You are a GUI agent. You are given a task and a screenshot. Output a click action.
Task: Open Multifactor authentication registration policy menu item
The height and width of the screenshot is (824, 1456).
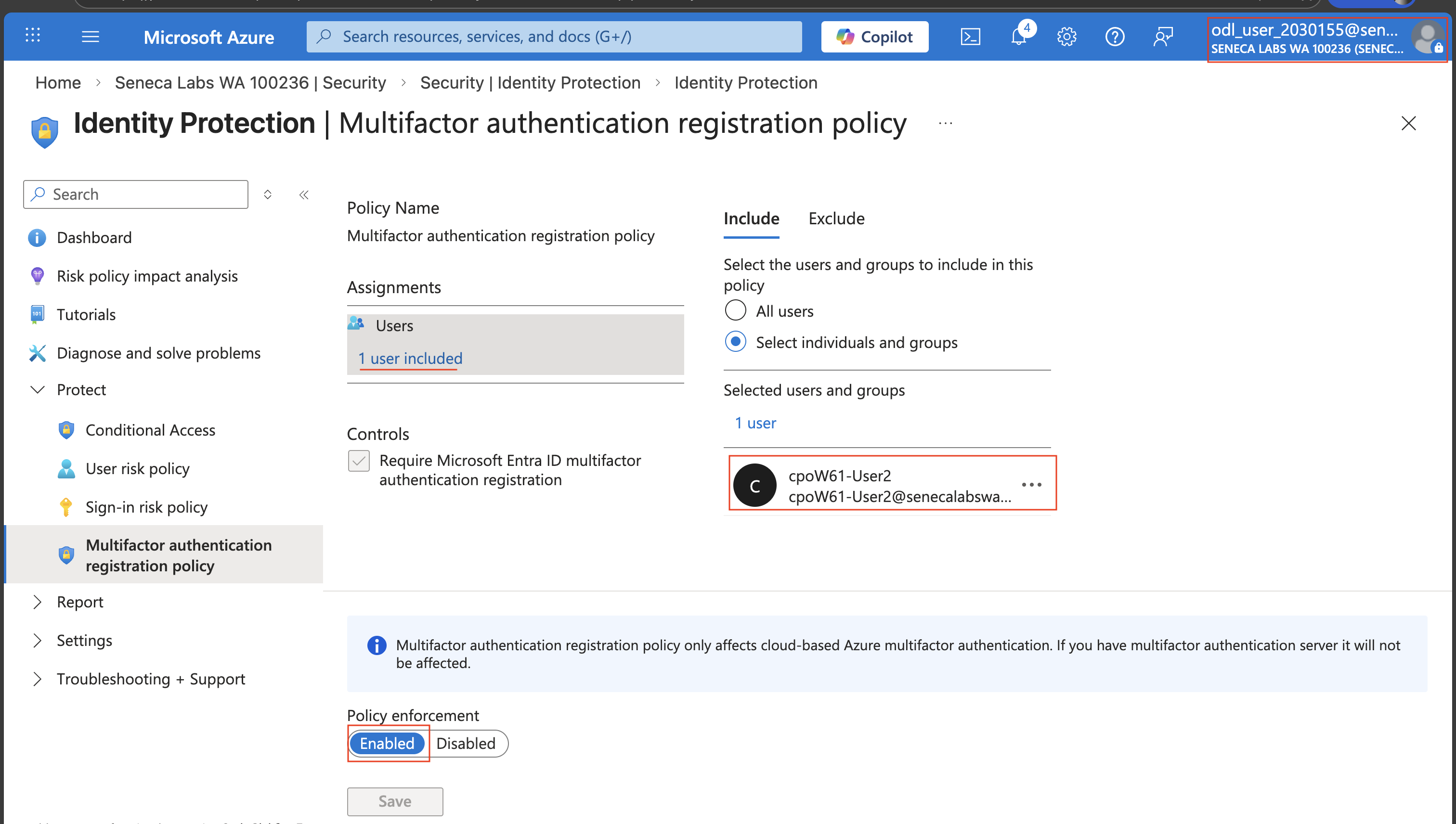point(164,554)
